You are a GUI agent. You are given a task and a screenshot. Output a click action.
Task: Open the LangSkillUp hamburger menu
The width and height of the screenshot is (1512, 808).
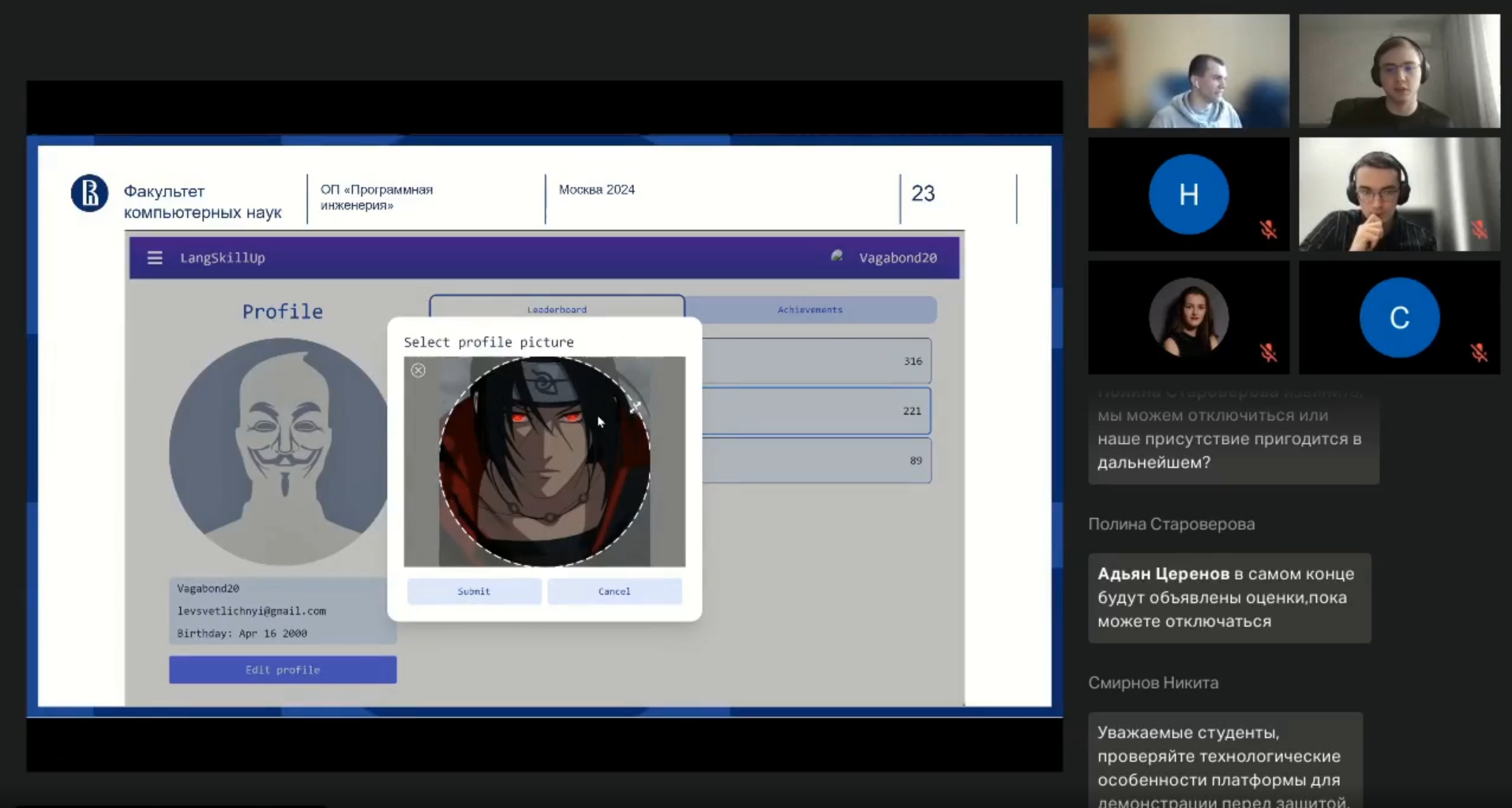coord(155,258)
